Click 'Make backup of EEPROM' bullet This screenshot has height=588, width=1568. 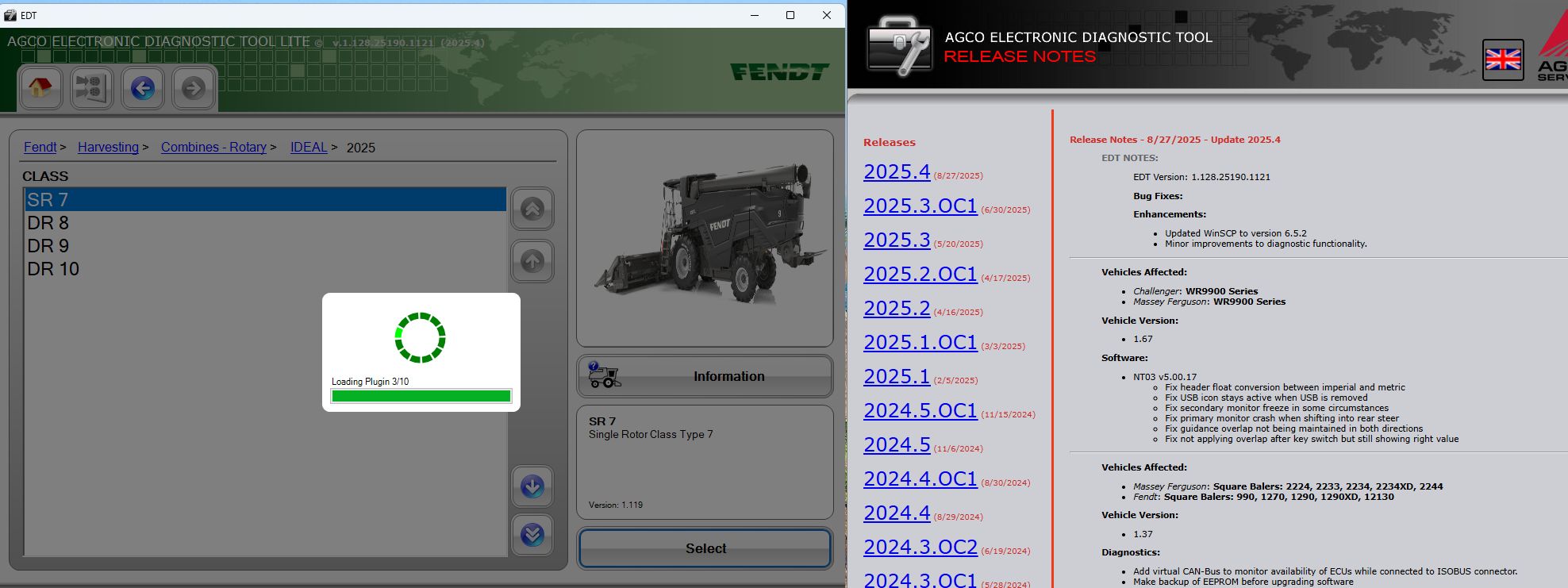[x=1243, y=582]
